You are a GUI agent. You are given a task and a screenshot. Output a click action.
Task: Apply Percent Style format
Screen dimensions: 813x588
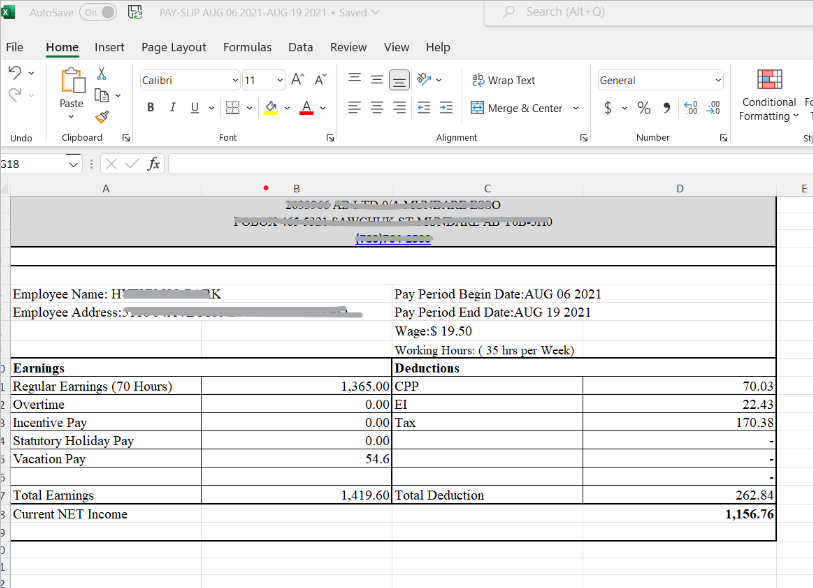pos(644,108)
